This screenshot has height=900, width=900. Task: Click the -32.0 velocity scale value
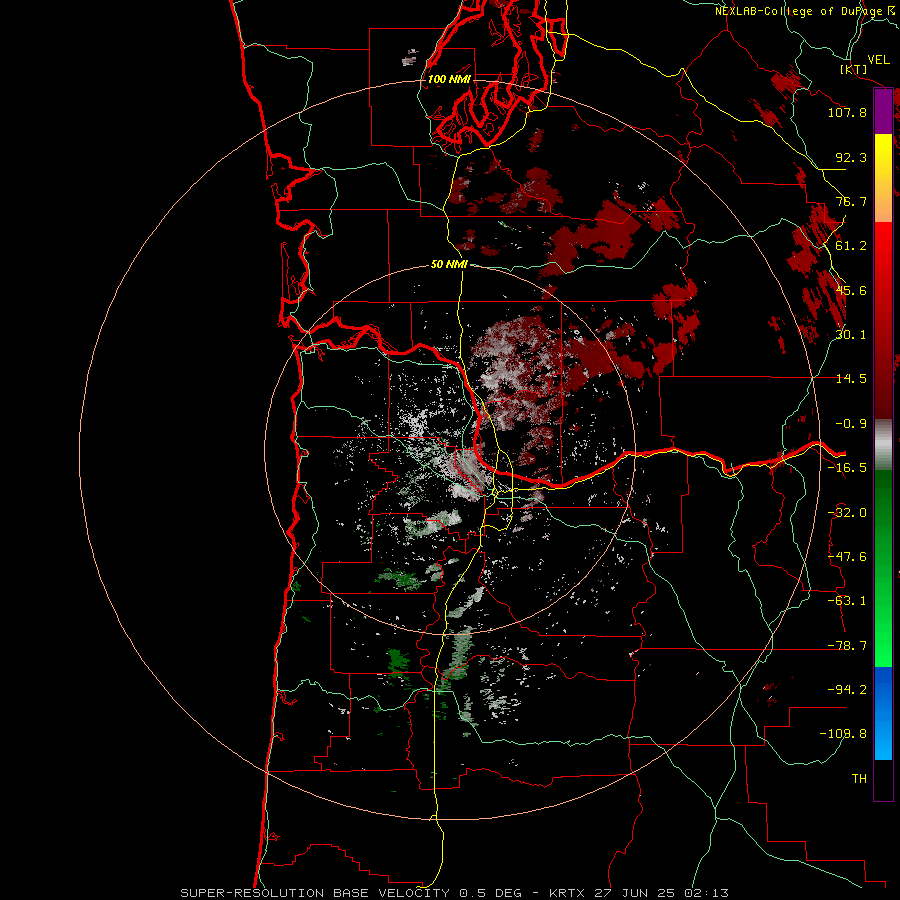pyautogui.click(x=847, y=513)
